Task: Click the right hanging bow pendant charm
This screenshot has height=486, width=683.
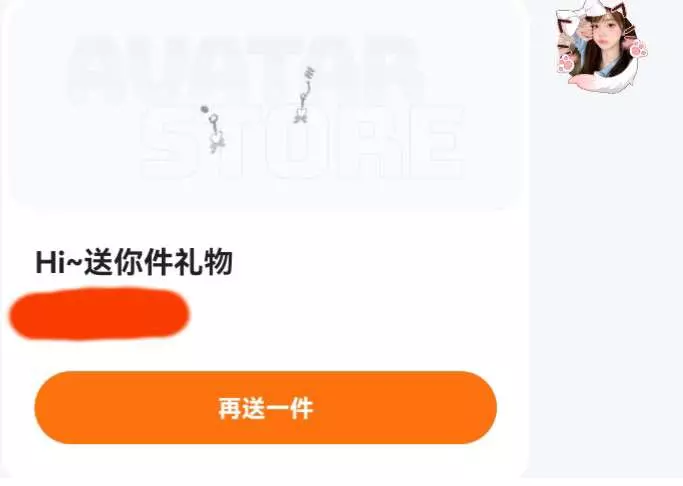Action: [x=303, y=95]
